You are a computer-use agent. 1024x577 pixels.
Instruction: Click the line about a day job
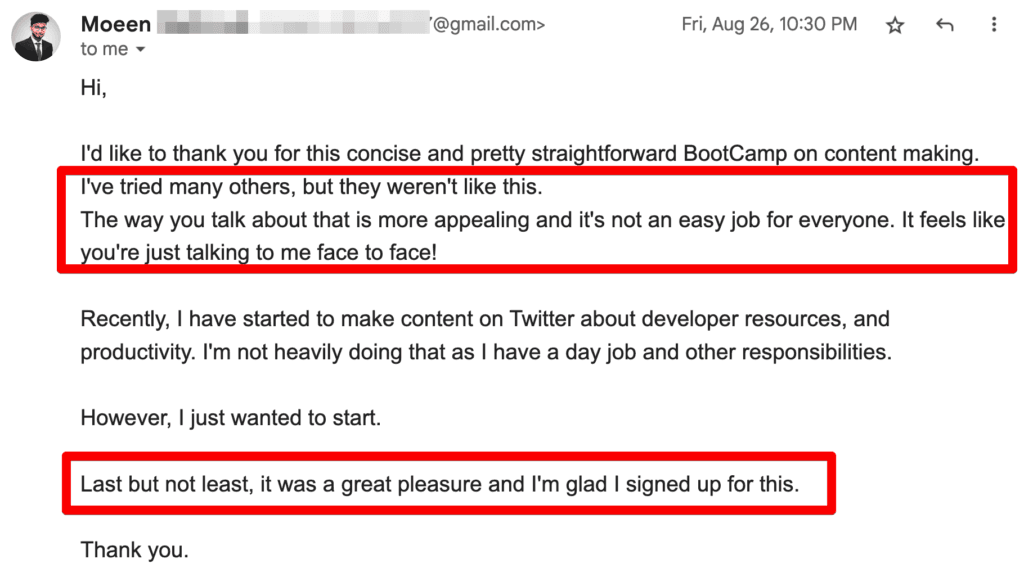486,352
